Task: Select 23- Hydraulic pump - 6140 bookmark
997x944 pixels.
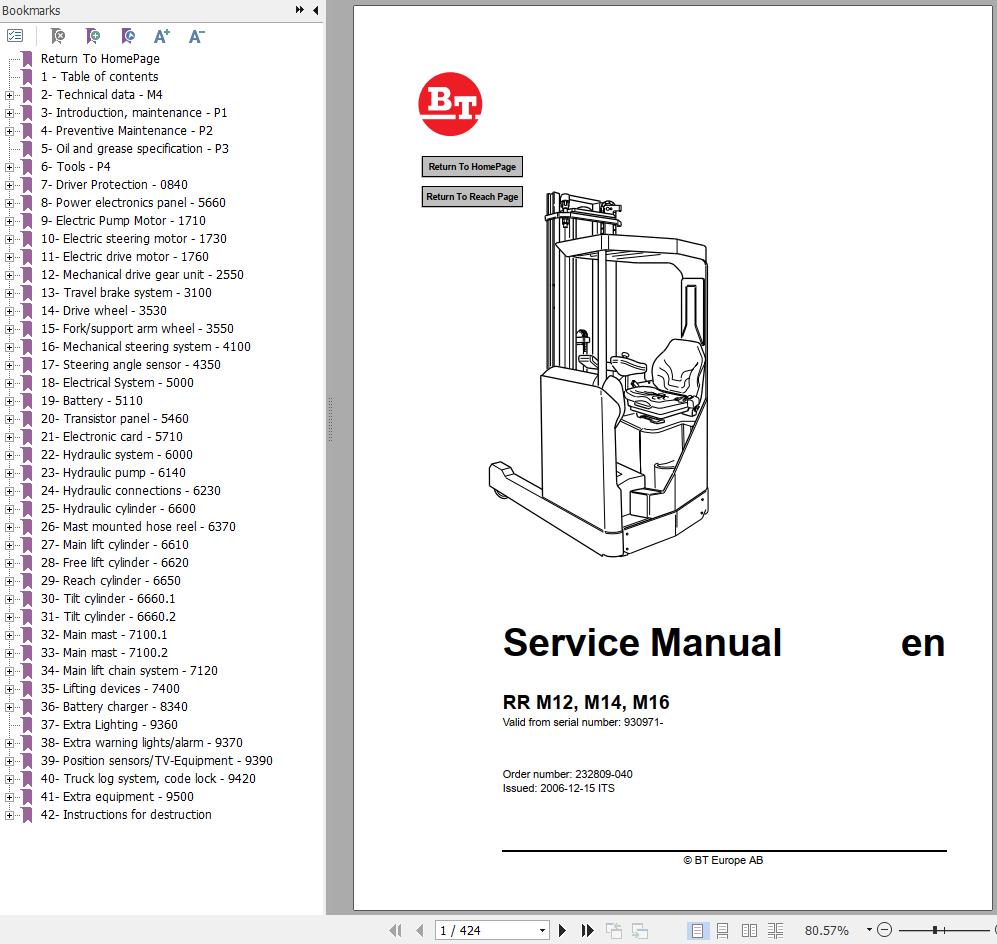Action: (113, 473)
